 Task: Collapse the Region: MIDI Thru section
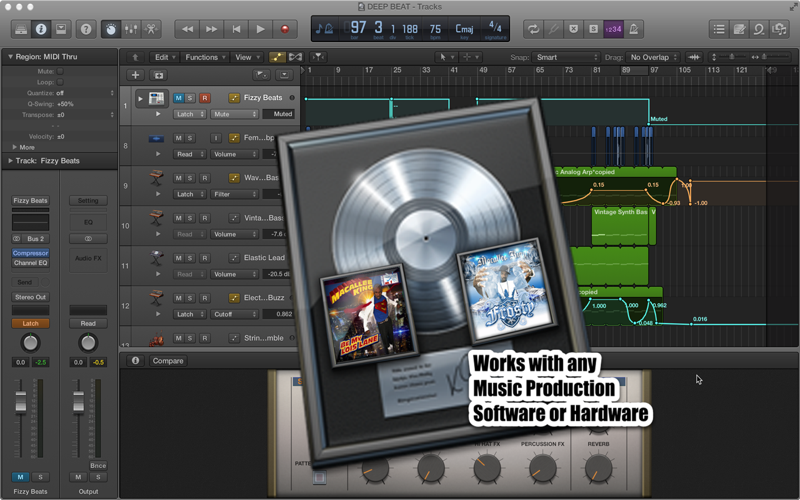tap(10, 57)
